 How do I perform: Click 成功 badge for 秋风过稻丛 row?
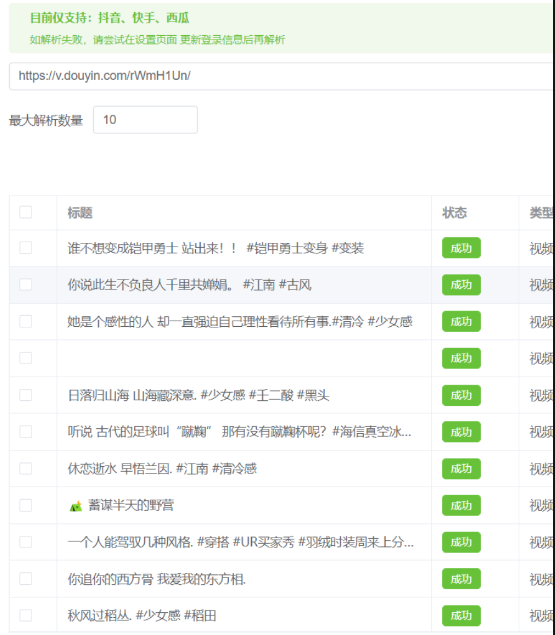click(x=461, y=616)
